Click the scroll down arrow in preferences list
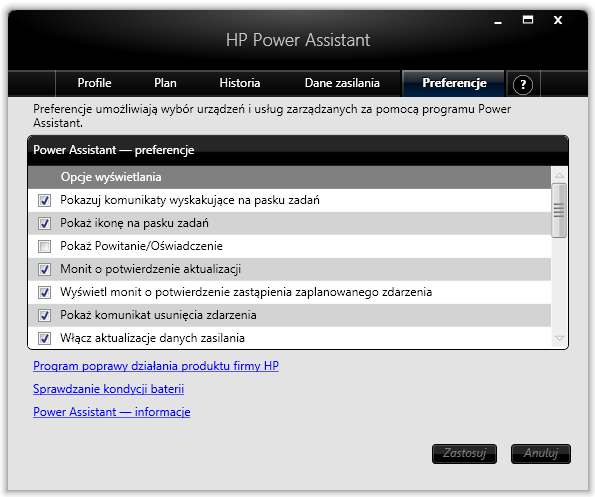 [559, 338]
